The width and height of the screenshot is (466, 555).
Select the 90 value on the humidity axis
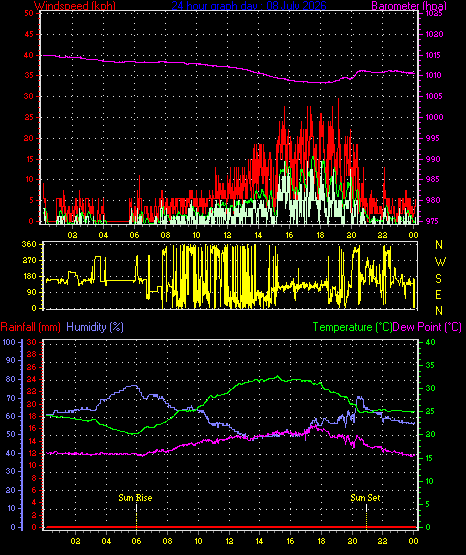coord(11,360)
